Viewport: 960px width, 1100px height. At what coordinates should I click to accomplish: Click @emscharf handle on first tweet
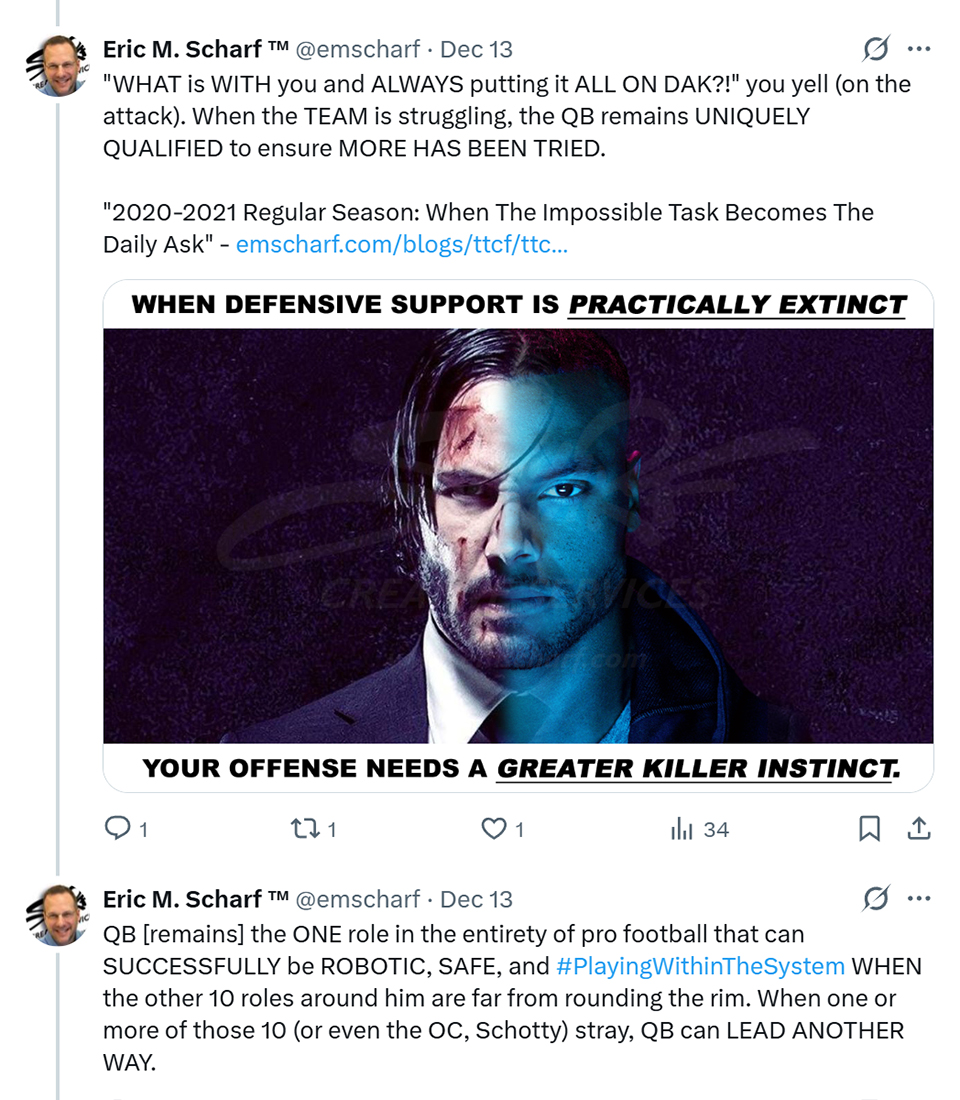pos(357,49)
